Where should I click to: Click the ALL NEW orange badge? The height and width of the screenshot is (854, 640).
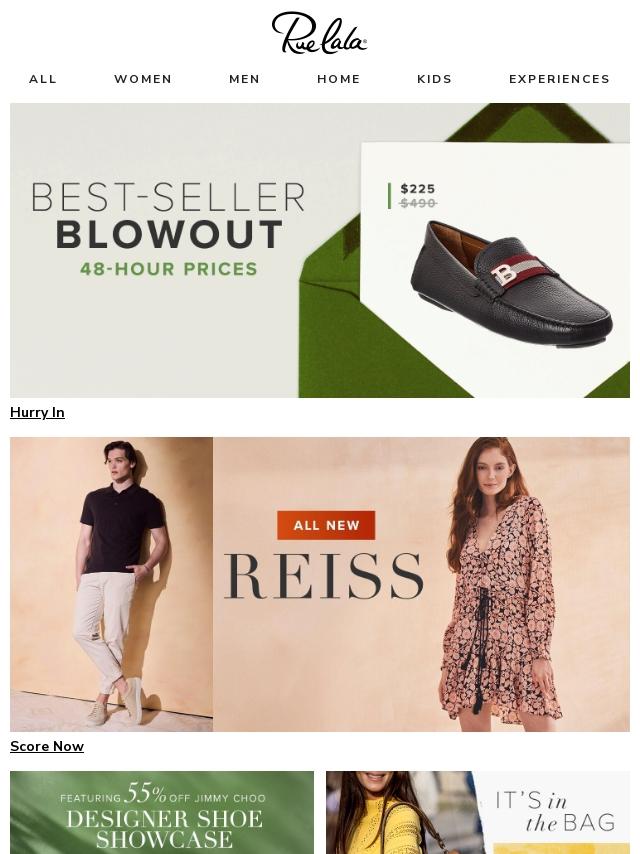pos(326,526)
